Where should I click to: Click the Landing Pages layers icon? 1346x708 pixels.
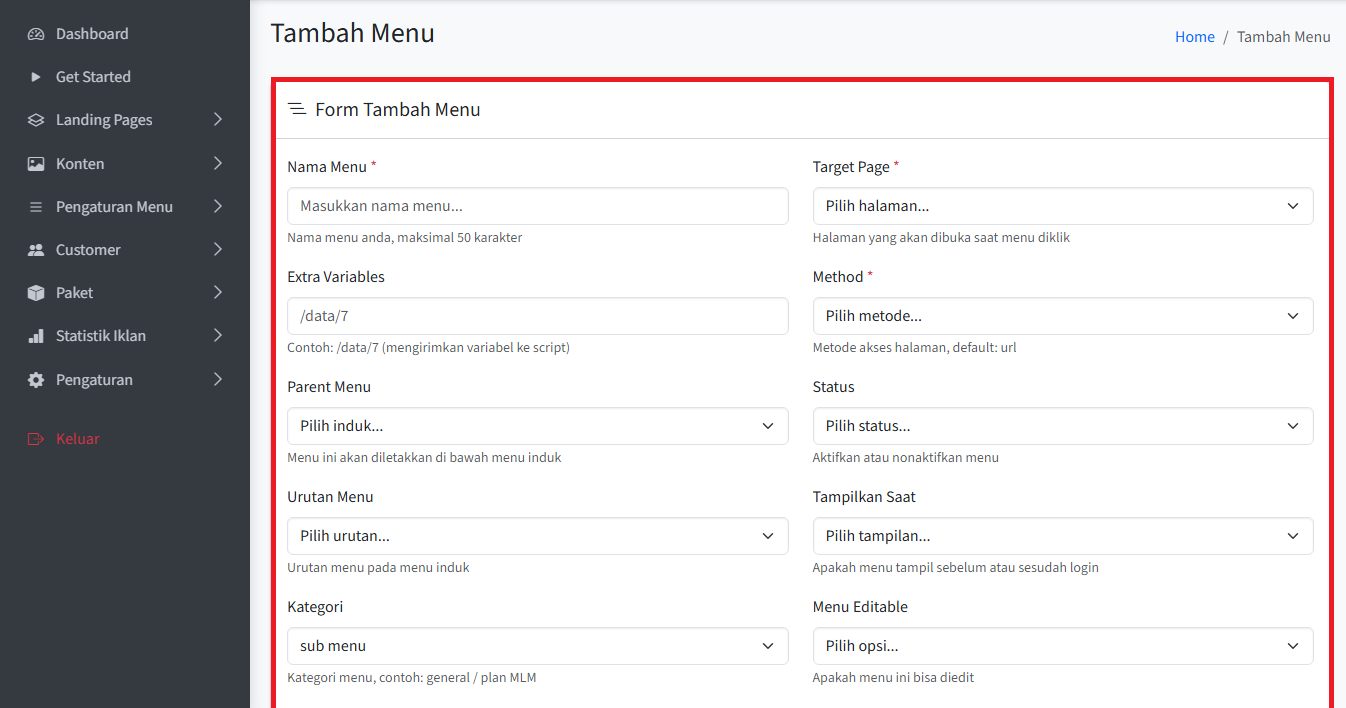(x=36, y=120)
